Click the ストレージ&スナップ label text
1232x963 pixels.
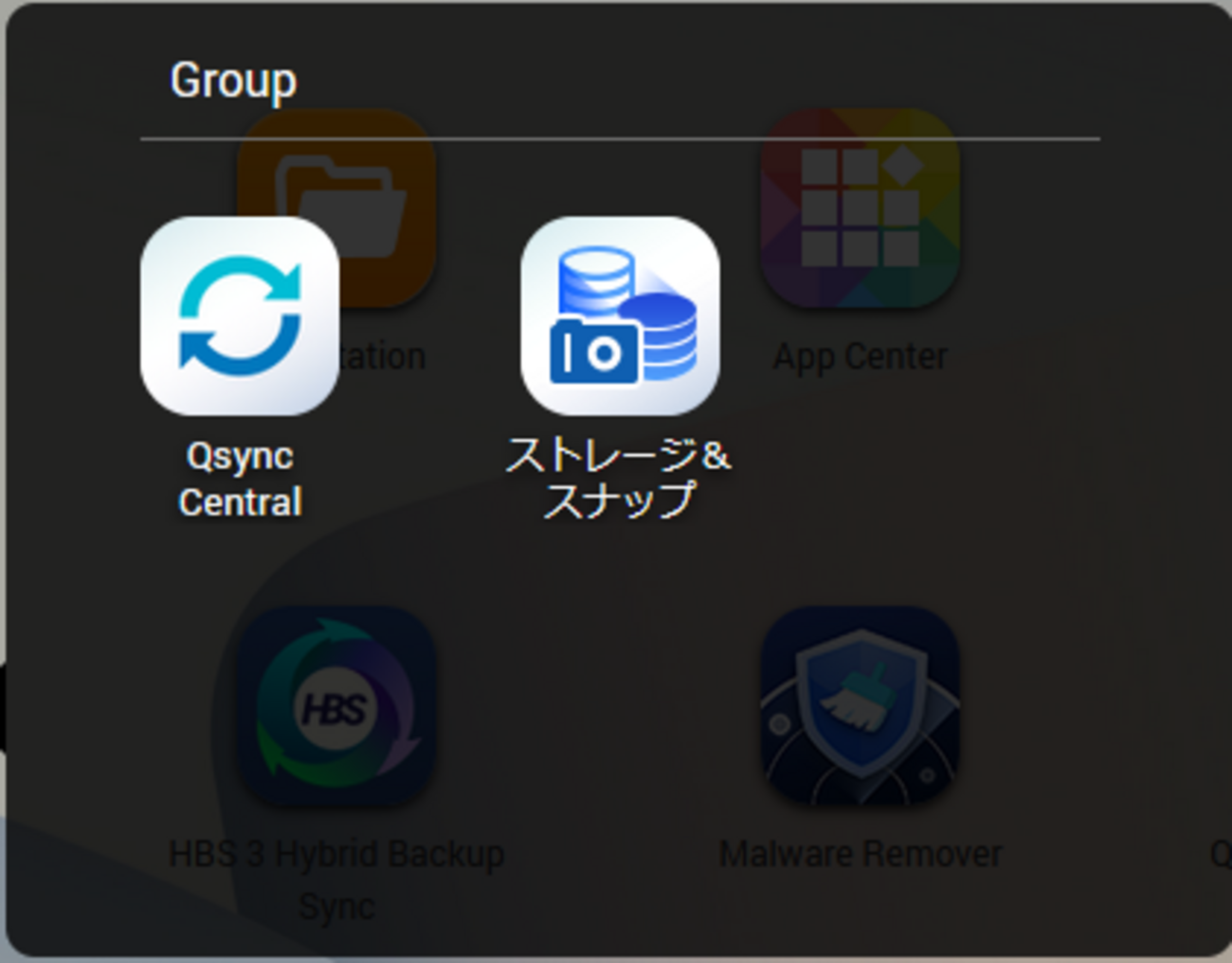pos(619,478)
